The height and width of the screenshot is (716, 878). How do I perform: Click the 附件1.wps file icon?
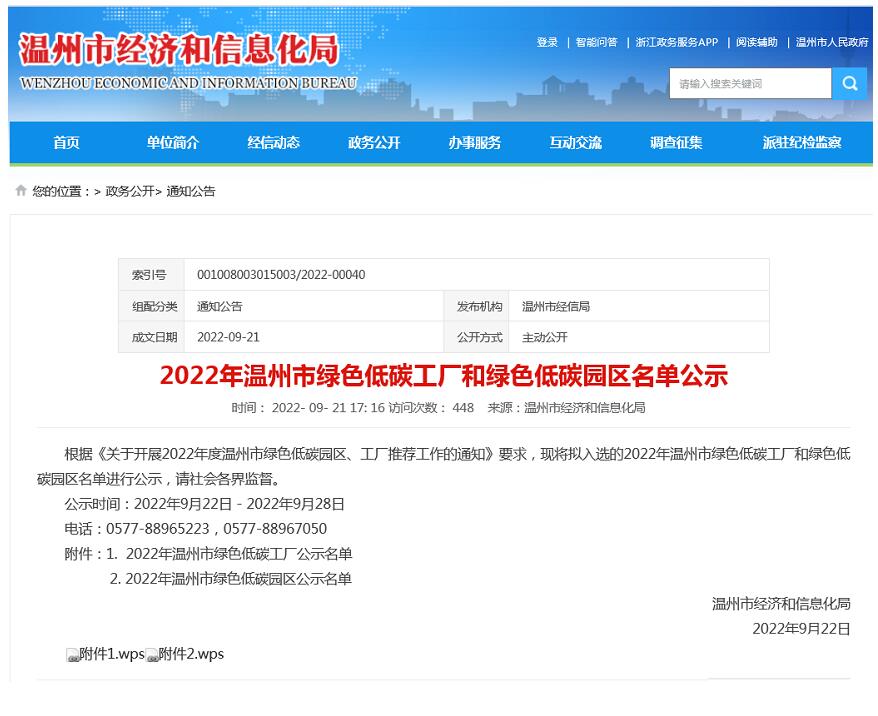pos(72,655)
